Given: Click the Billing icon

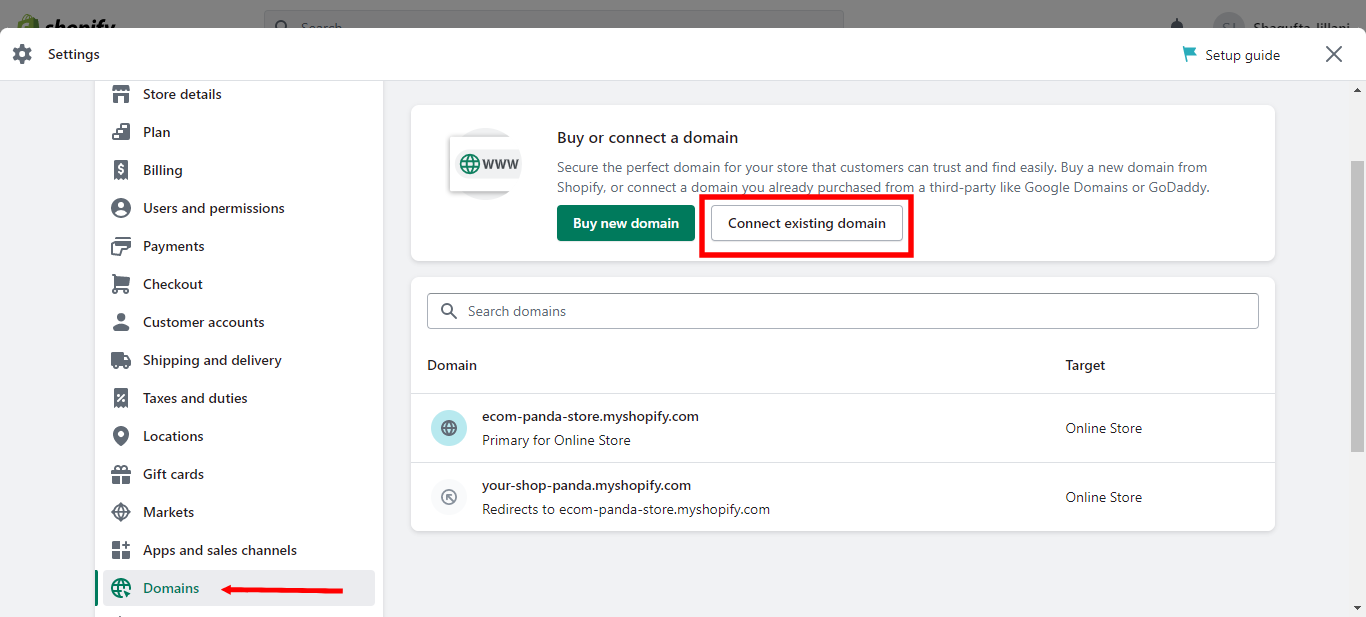Looking at the screenshot, I should pyautogui.click(x=120, y=170).
